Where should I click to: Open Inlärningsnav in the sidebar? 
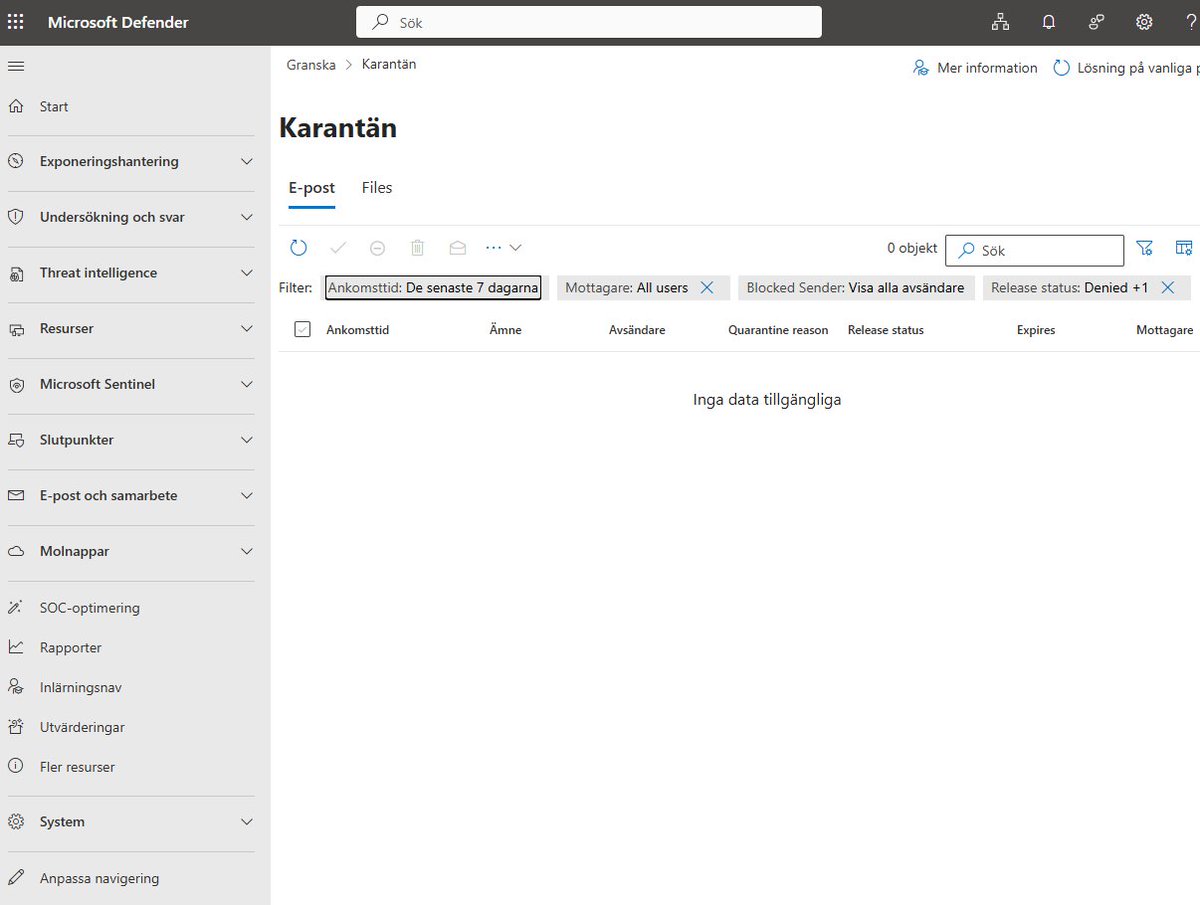pos(81,687)
